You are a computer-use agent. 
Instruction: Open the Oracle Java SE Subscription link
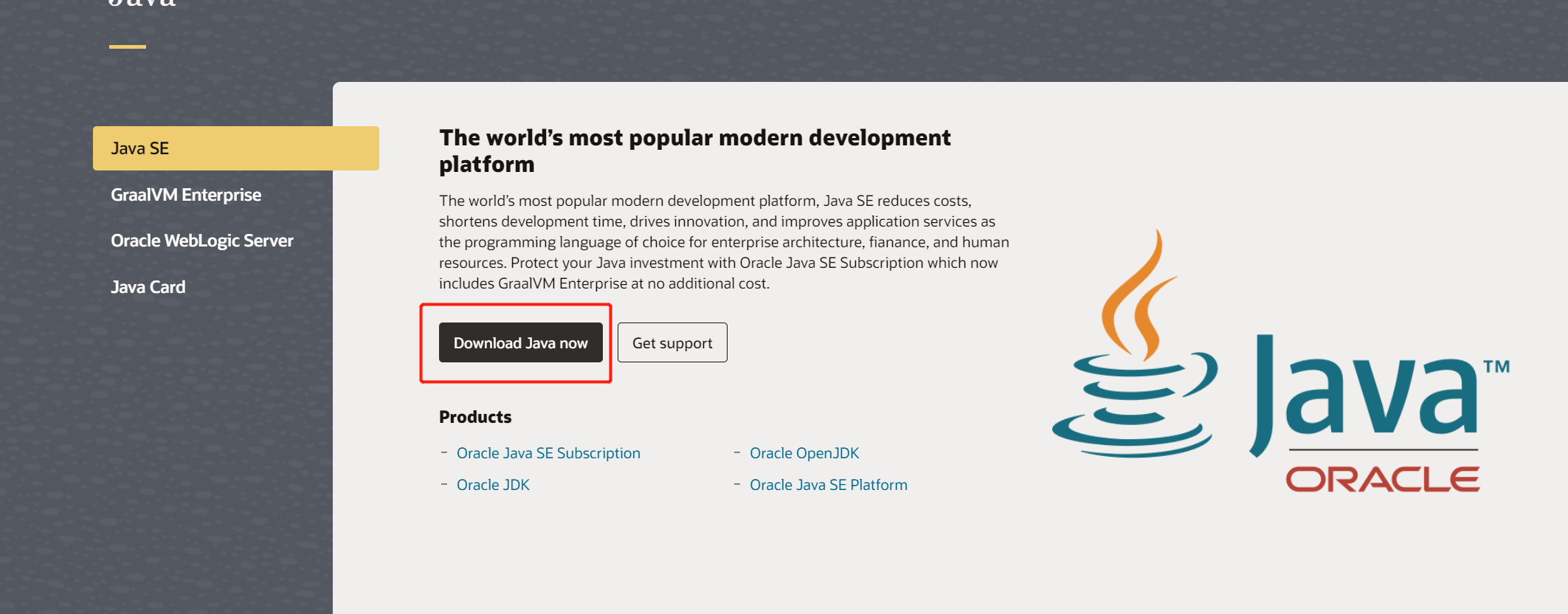[548, 453]
